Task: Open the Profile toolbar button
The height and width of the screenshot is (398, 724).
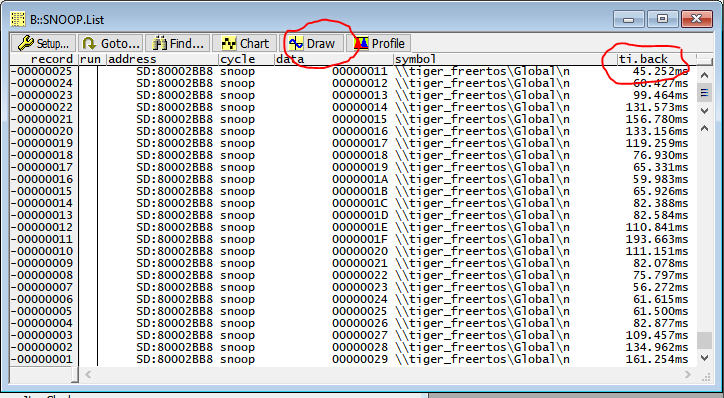Action: point(379,43)
